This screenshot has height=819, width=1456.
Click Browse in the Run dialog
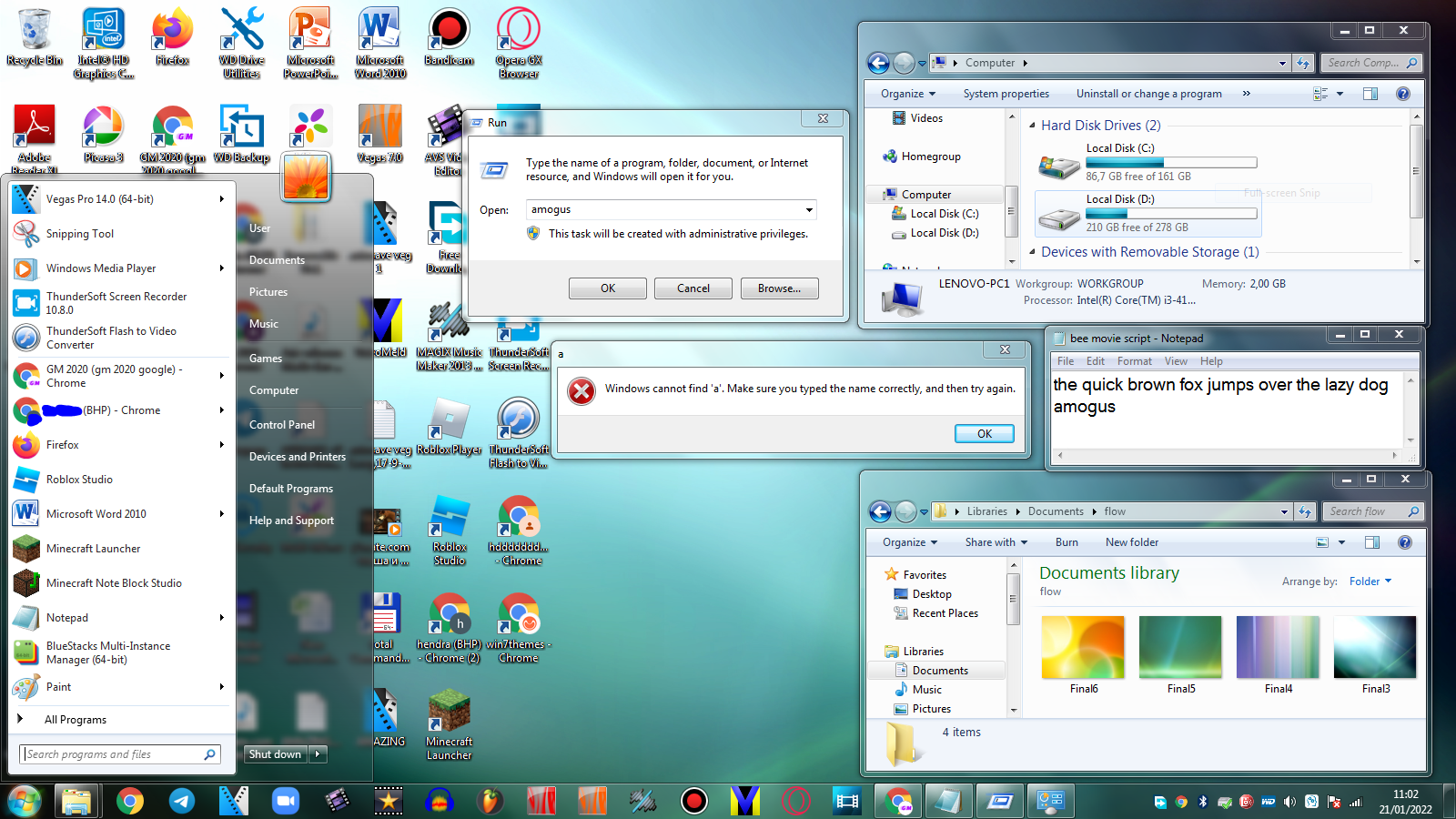(779, 288)
